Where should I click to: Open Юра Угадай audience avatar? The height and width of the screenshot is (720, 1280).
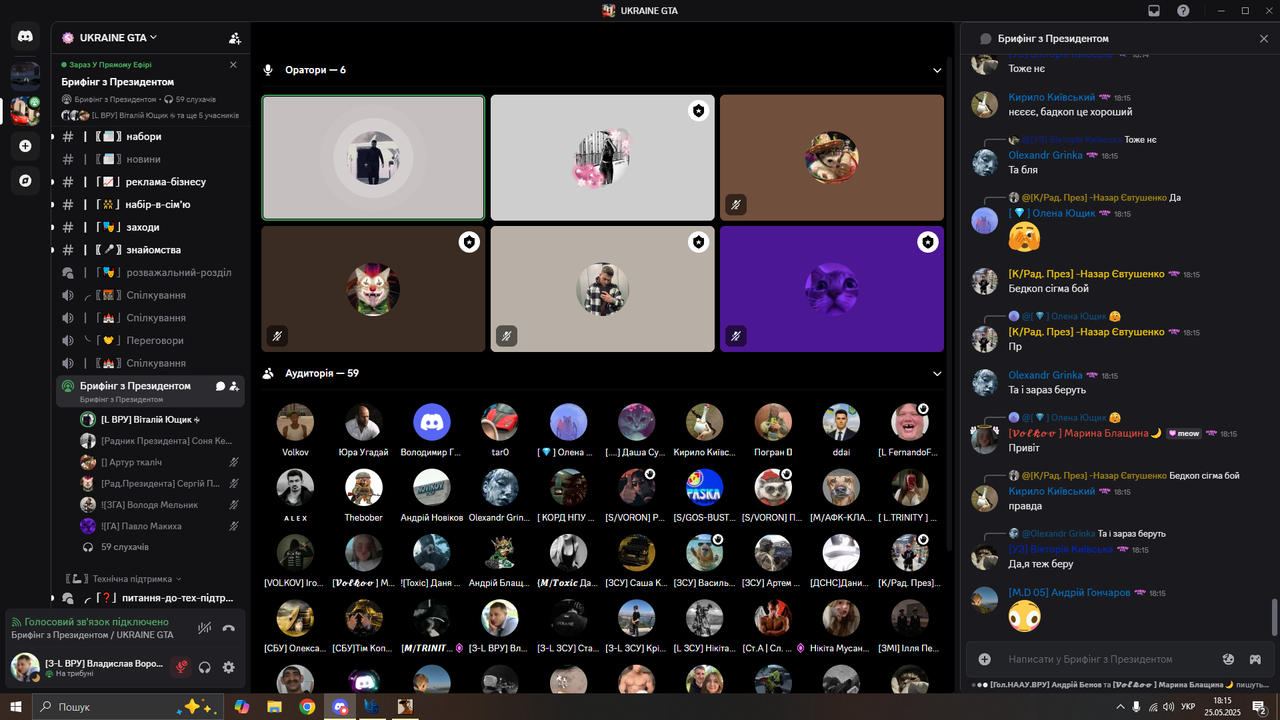[363, 422]
